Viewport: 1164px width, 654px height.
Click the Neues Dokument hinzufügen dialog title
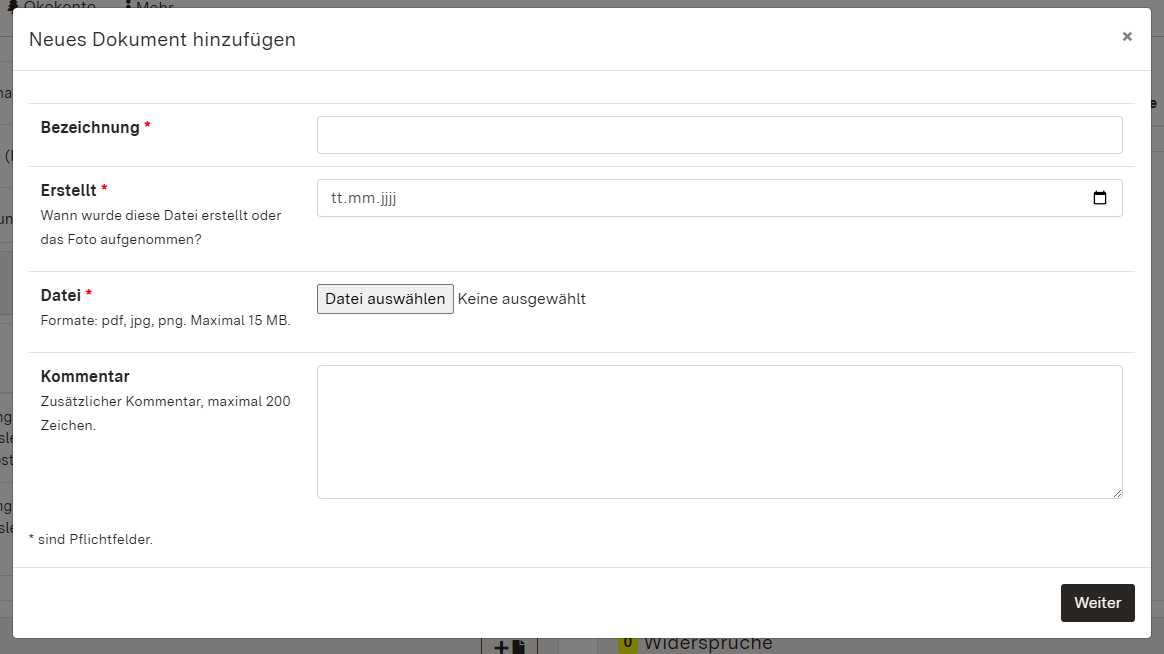[162, 40]
